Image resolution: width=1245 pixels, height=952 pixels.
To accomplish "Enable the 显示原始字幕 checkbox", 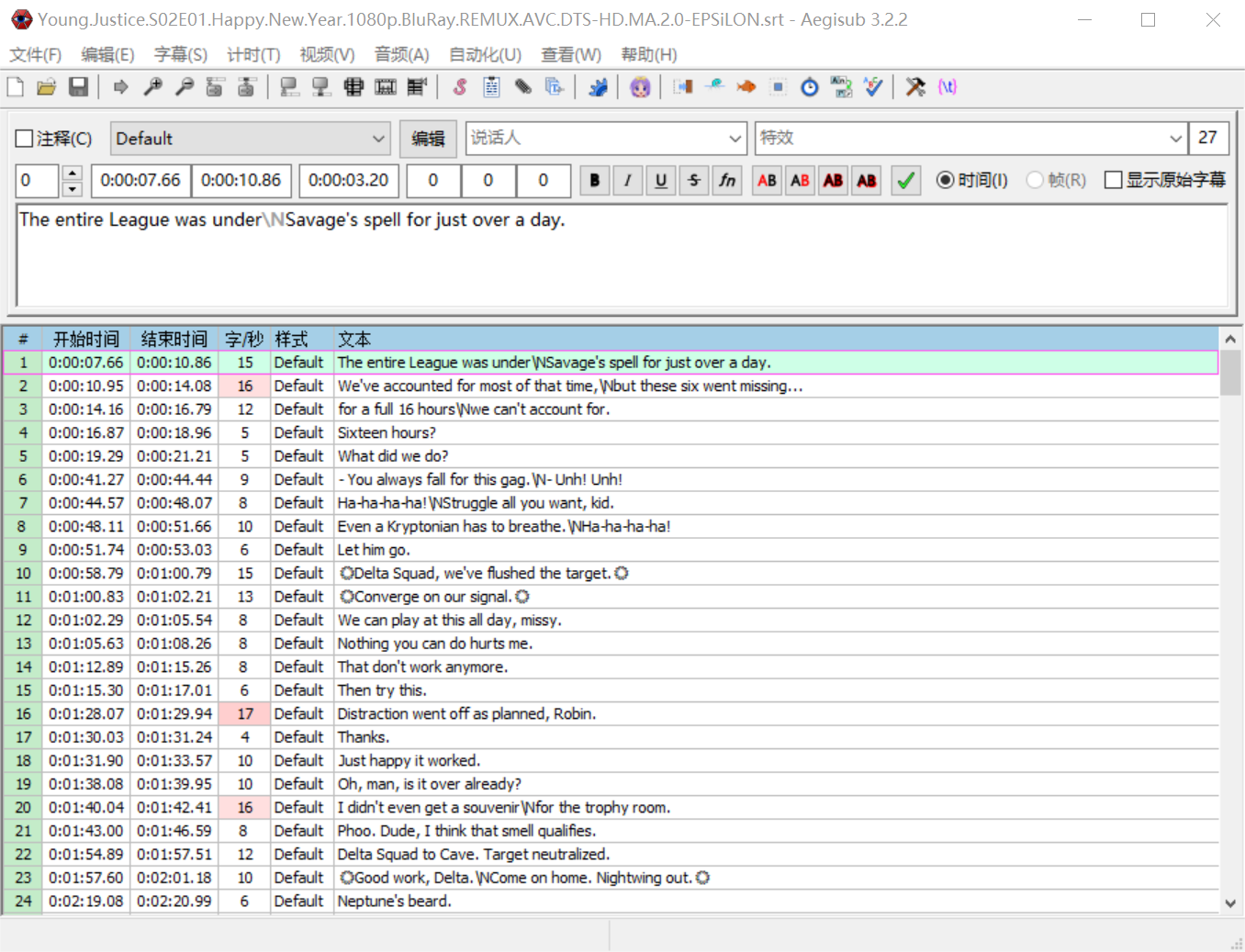I will pyautogui.click(x=1113, y=180).
